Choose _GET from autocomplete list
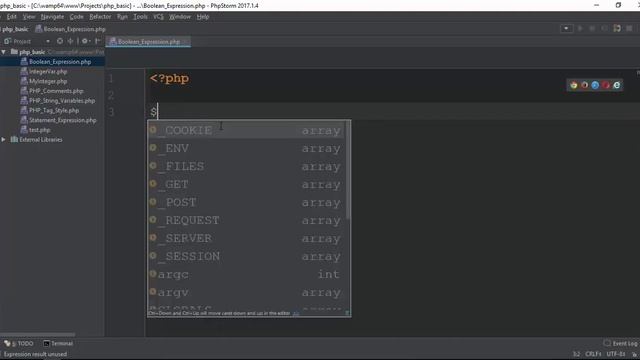The height and width of the screenshot is (360, 640). pos(247,184)
